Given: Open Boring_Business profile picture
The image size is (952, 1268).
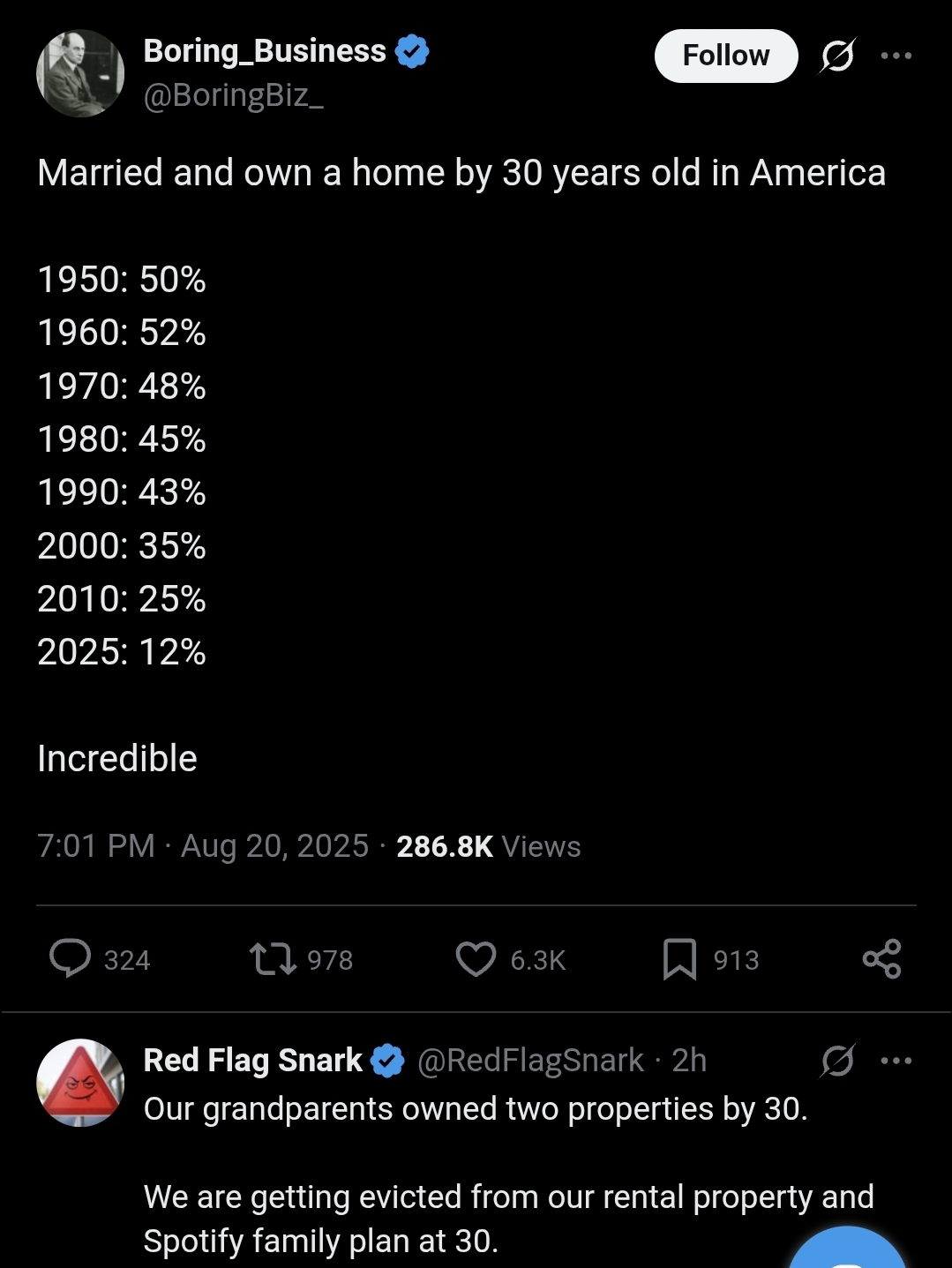Looking at the screenshot, I should click(x=80, y=73).
